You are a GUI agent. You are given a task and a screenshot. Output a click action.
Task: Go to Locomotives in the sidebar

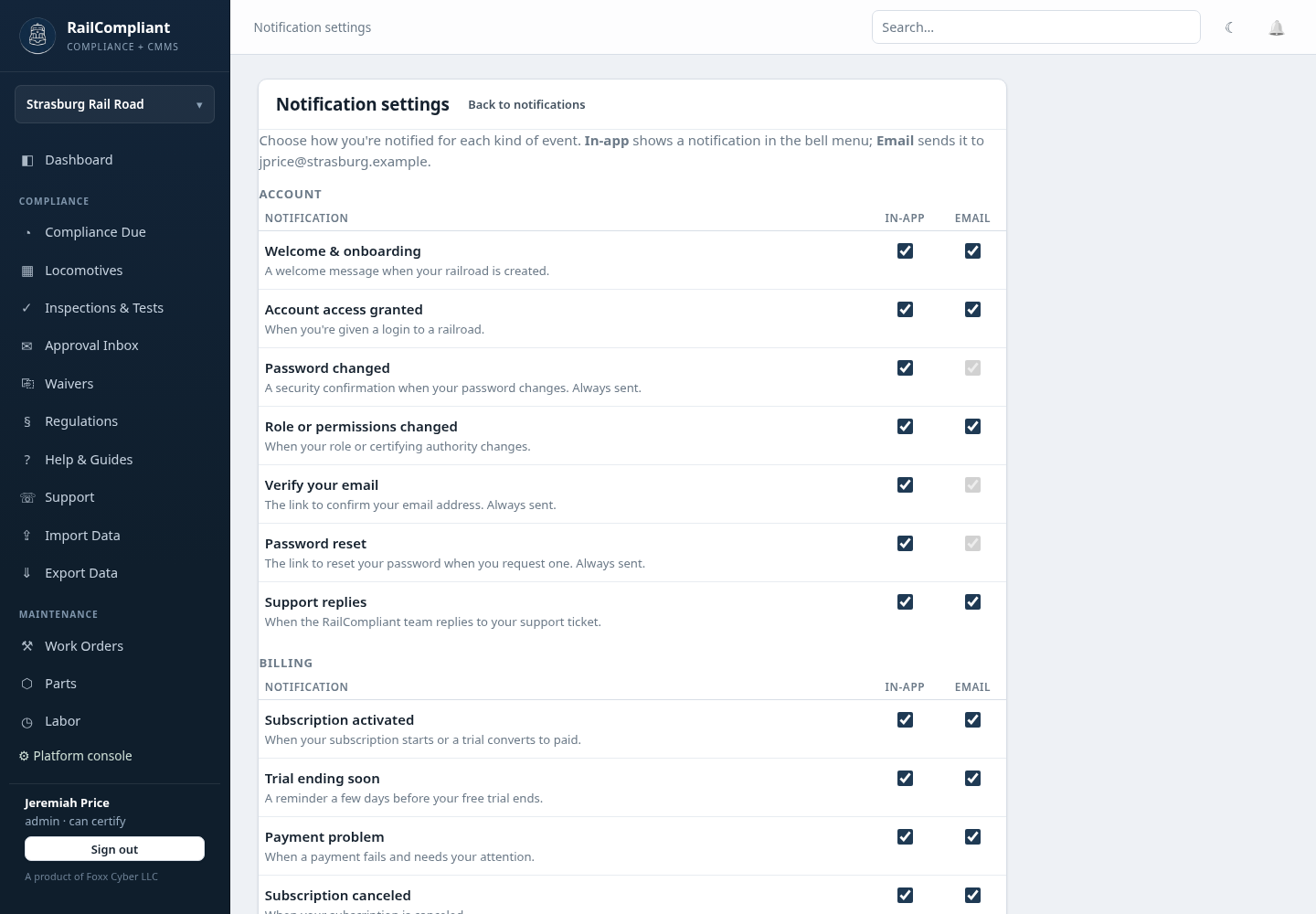[115, 271]
